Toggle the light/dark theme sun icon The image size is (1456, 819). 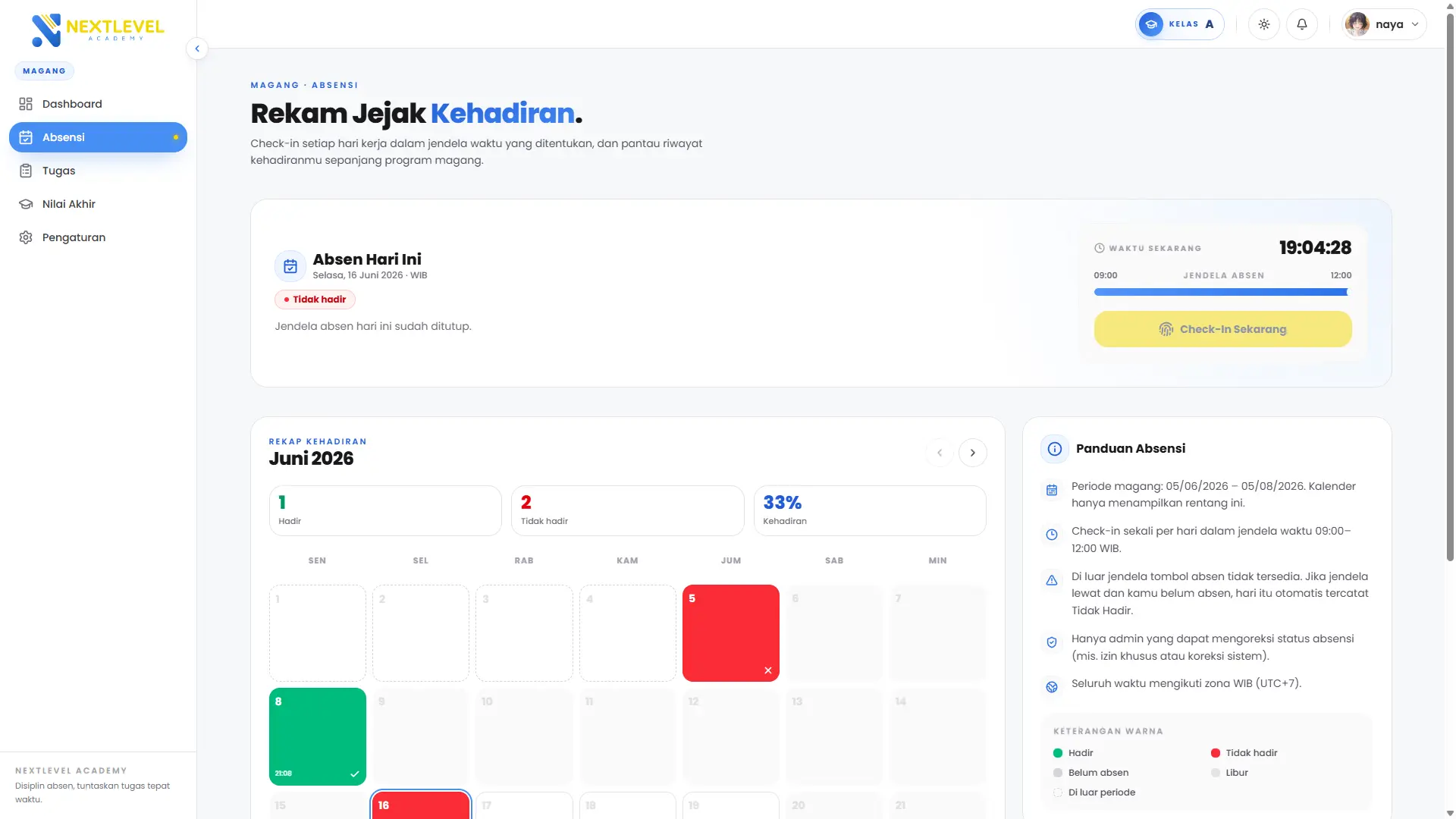[x=1264, y=24]
